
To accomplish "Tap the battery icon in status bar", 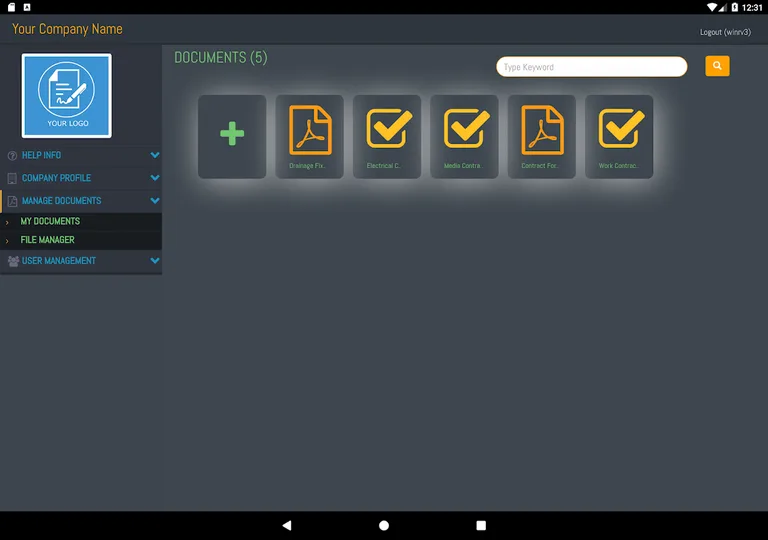I will [734, 7].
